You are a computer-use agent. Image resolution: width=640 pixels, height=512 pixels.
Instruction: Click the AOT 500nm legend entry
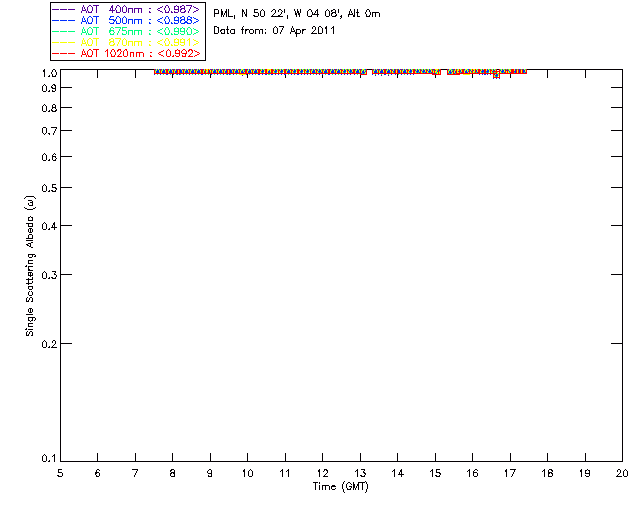(126, 20)
